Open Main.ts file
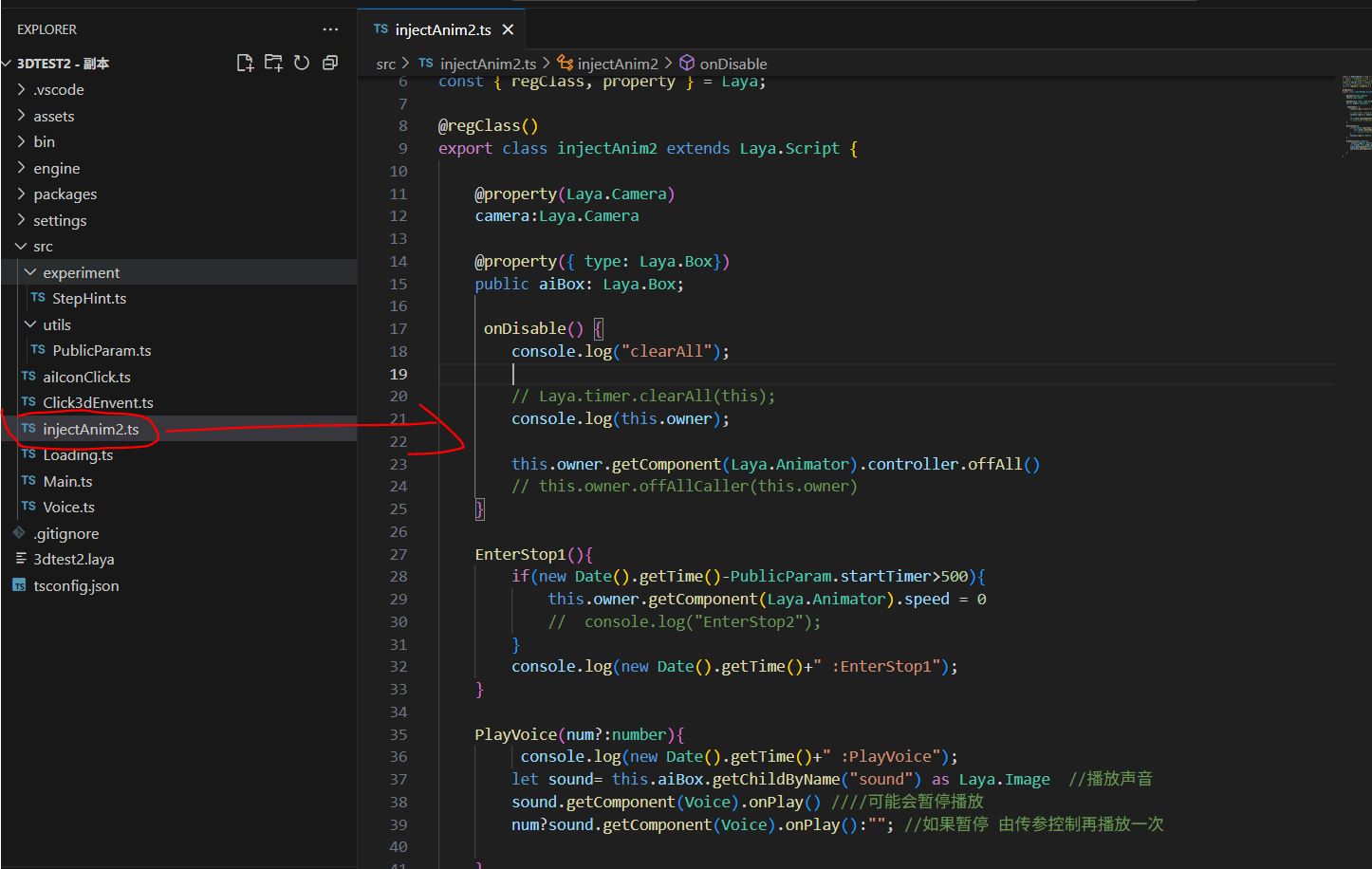This screenshot has width=1372, height=869. 67,481
